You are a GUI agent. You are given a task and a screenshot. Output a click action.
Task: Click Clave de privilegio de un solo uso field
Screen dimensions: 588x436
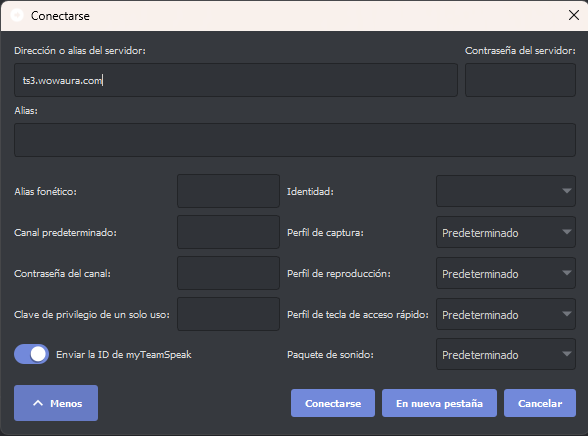click(x=228, y=314)
